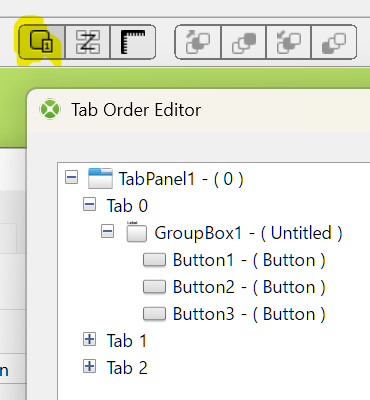Collapse the TabPanel1 tree node
Viewport: 370px width, 400px height.
click(x=72, y=177)
